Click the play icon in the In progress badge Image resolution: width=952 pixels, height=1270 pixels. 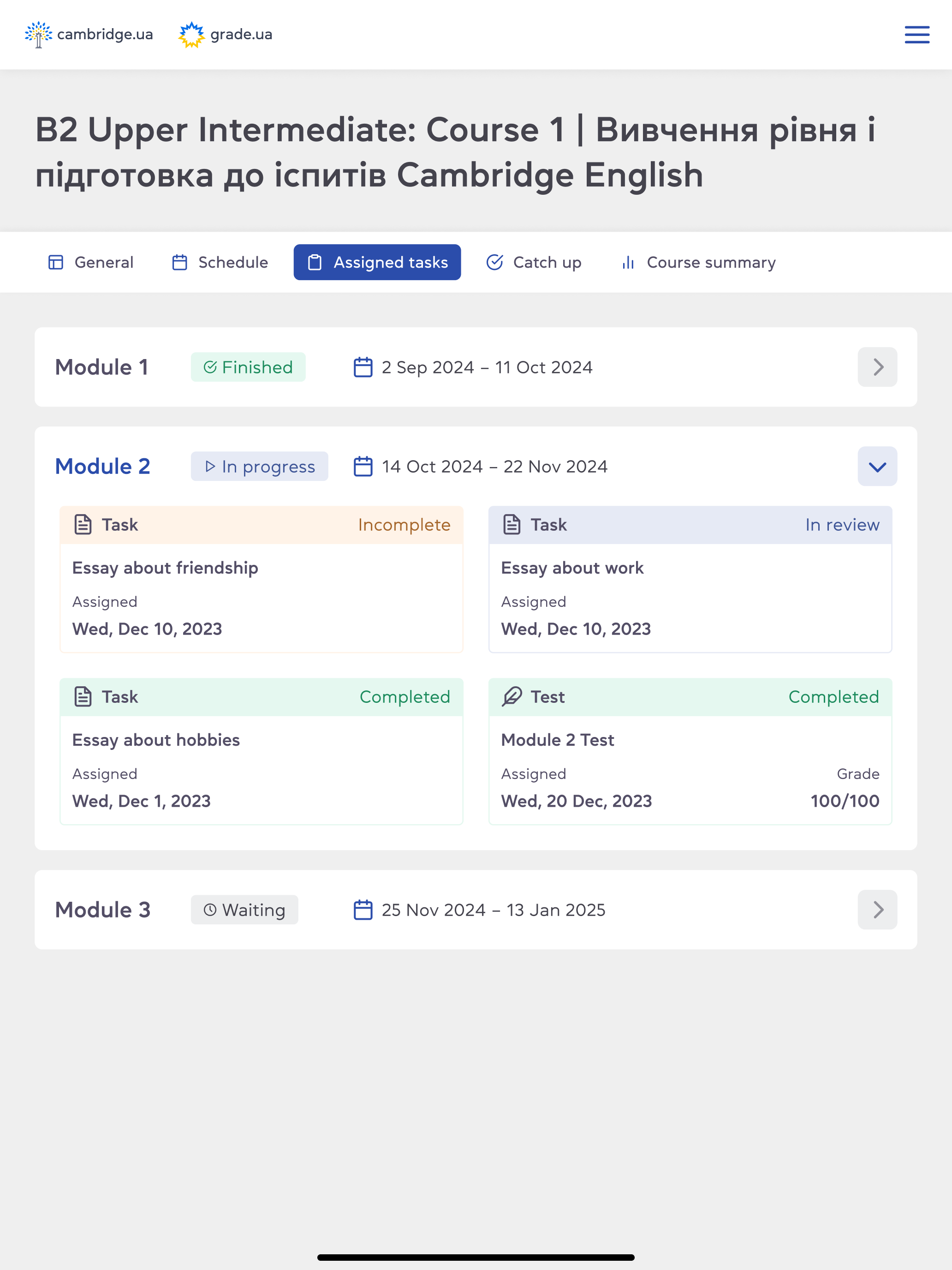(210, 466)
